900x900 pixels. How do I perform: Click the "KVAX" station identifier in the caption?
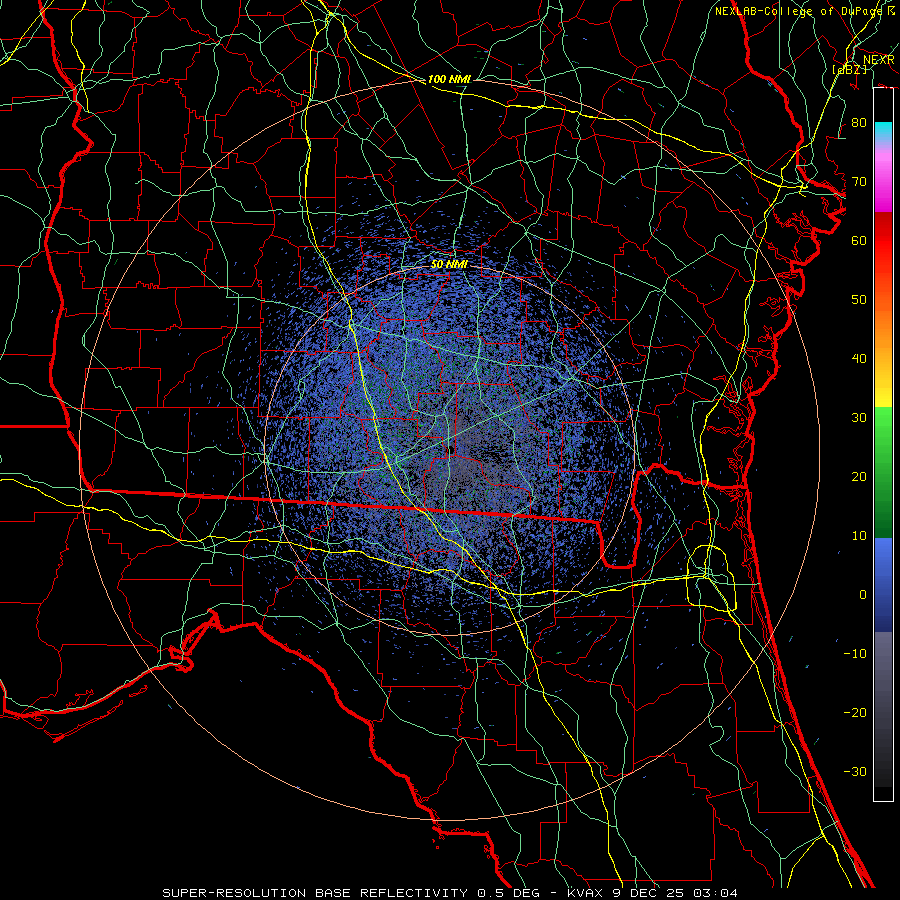pyautogui.click(x=586, y=893)
